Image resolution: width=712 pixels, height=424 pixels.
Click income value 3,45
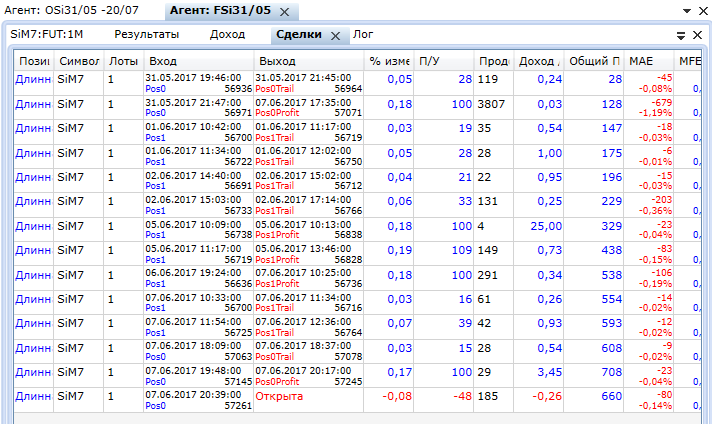(549, 372)
